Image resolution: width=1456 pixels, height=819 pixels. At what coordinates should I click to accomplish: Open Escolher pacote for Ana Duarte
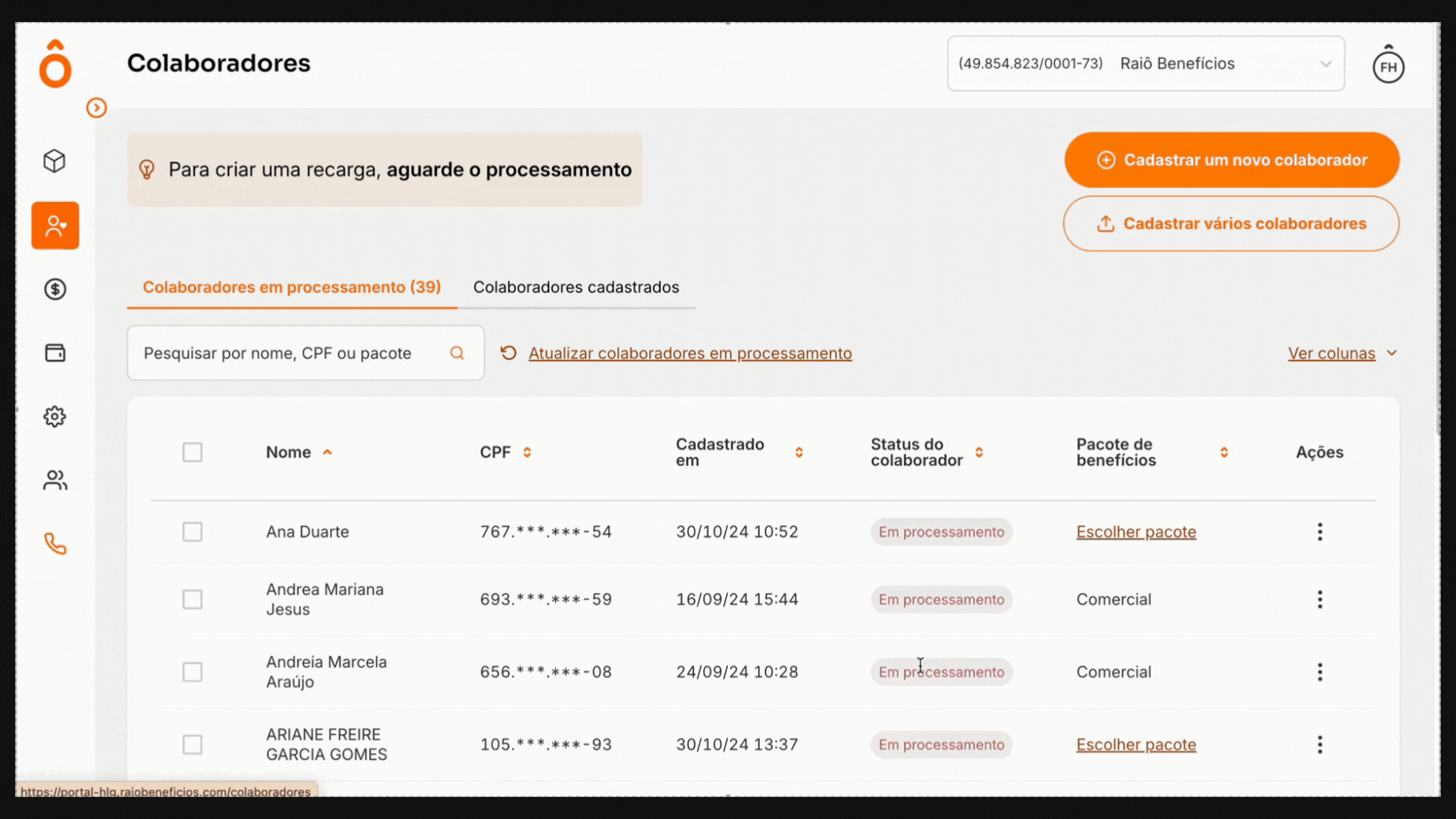click(1135, 532)
